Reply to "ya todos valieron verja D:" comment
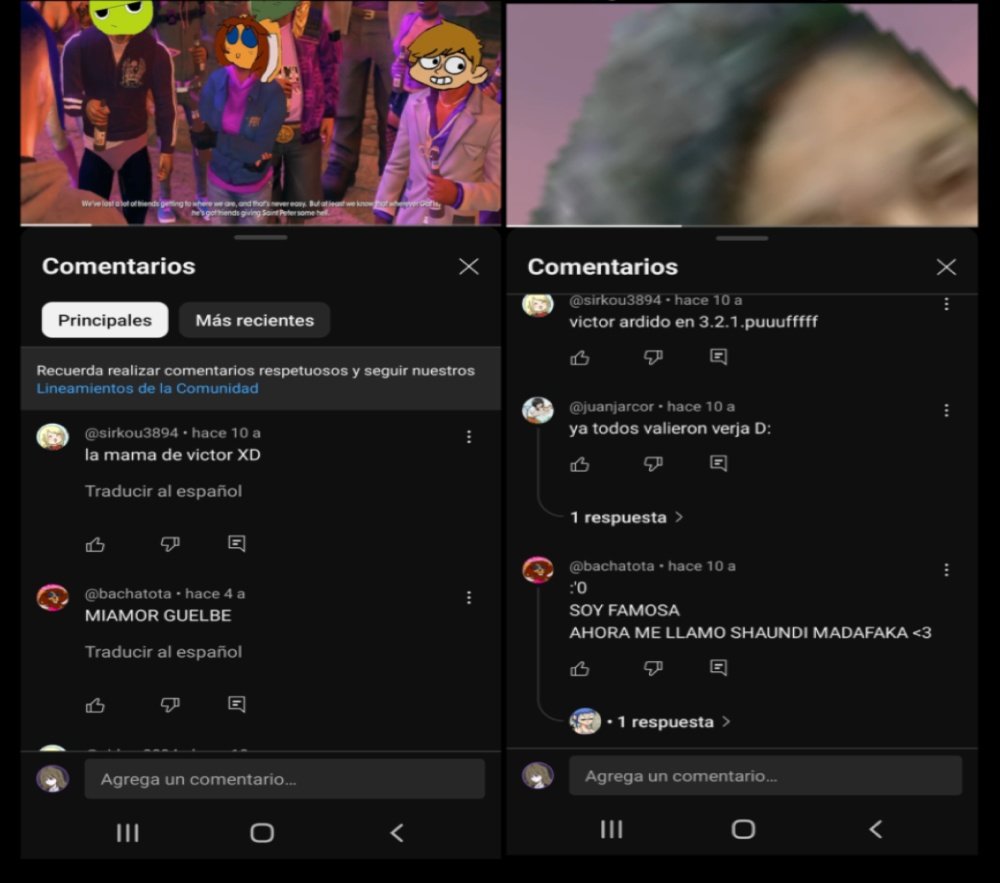The height and width of the screenshot is (883, 1000). click(719, 463)
